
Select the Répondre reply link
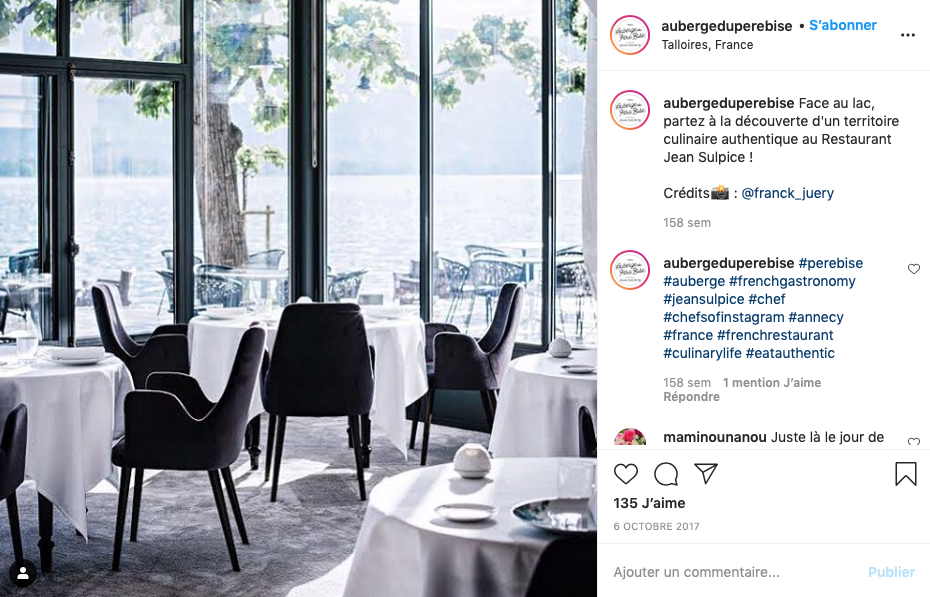(x=692, y=397)
